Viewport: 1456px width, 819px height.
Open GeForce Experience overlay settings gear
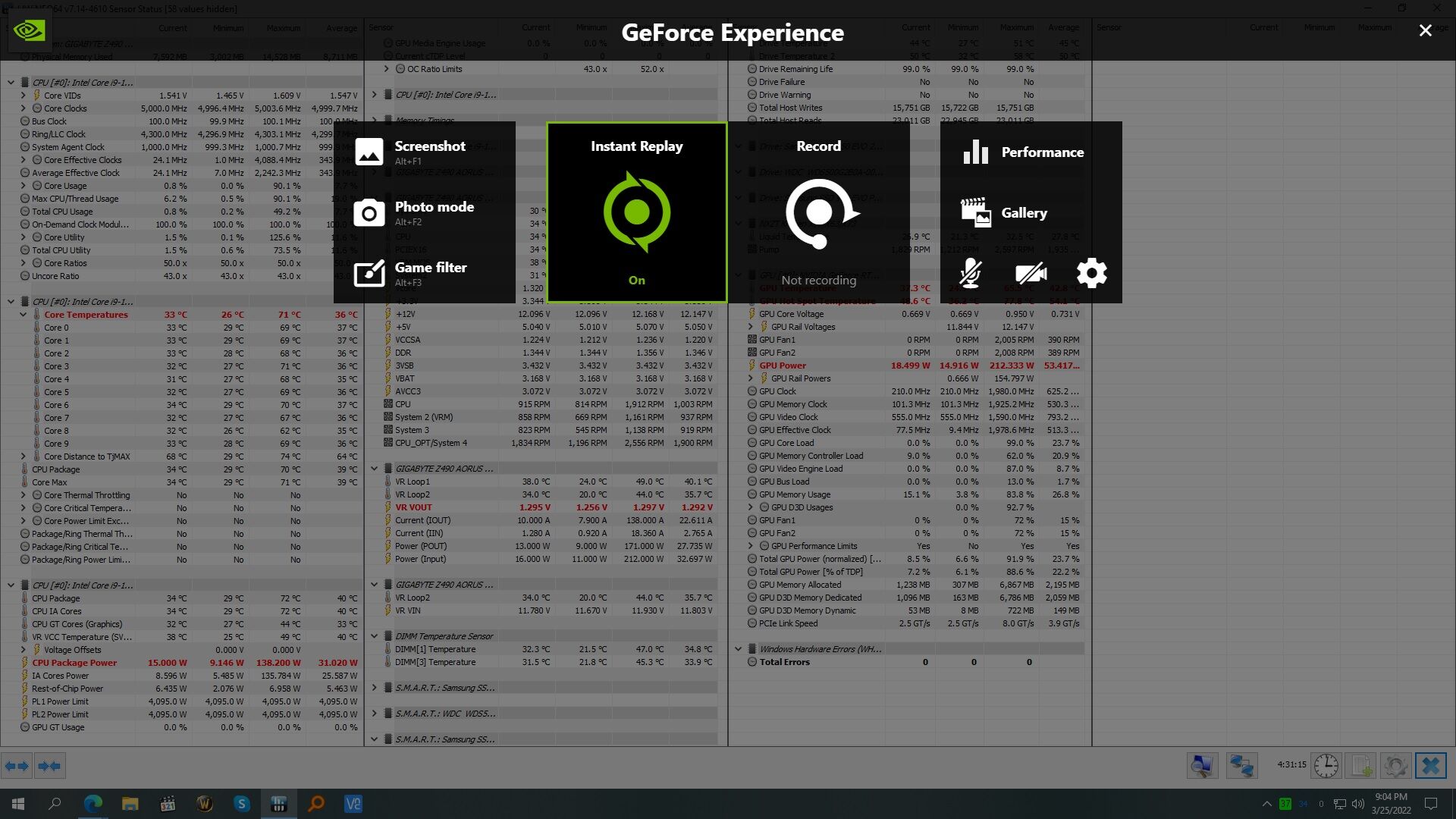(x=1092, y=273)
